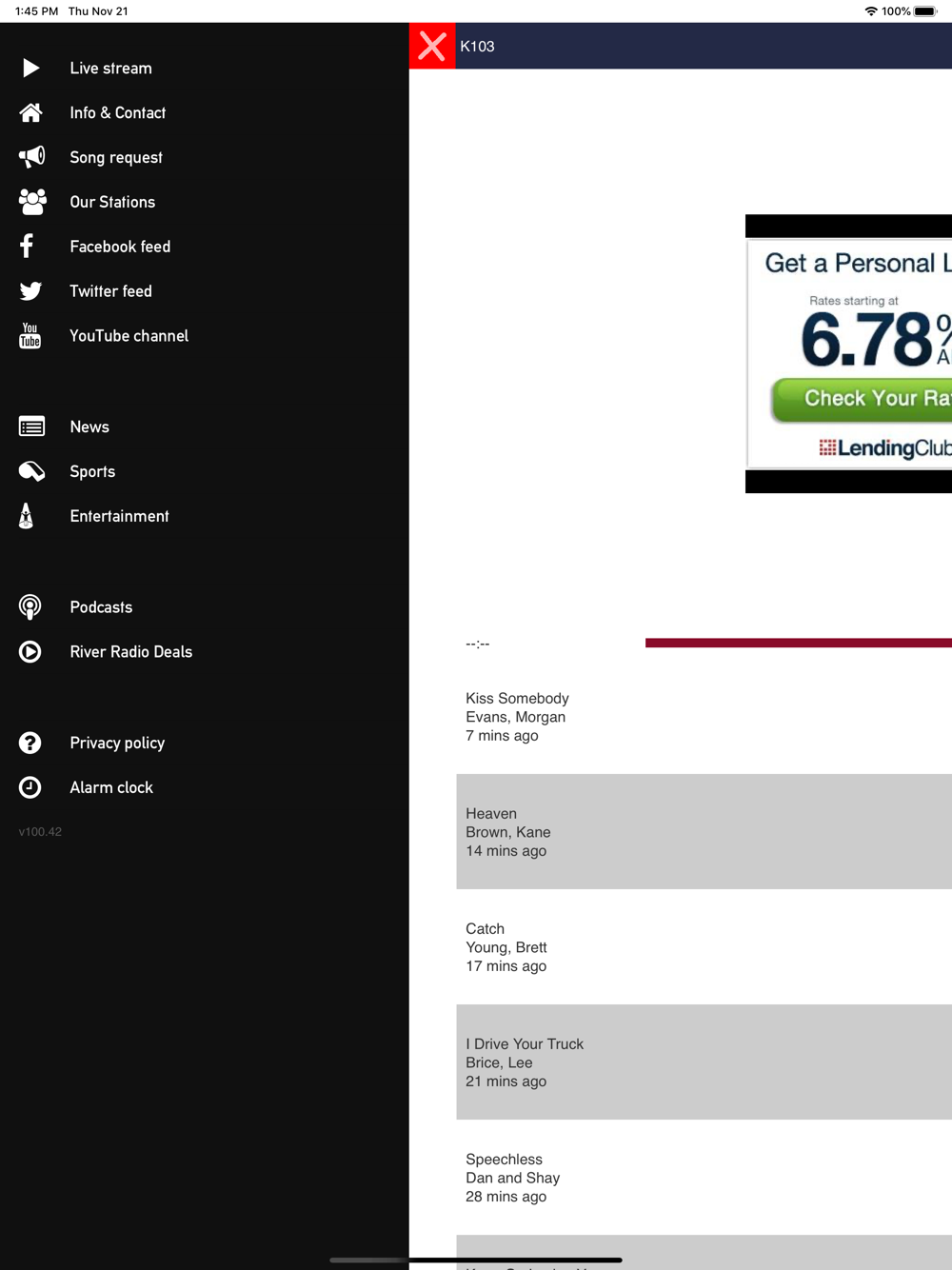Click the dark red playback progress bar
Image resolution: width=952 pixels, height=1270 pixels.
point(799,643)
